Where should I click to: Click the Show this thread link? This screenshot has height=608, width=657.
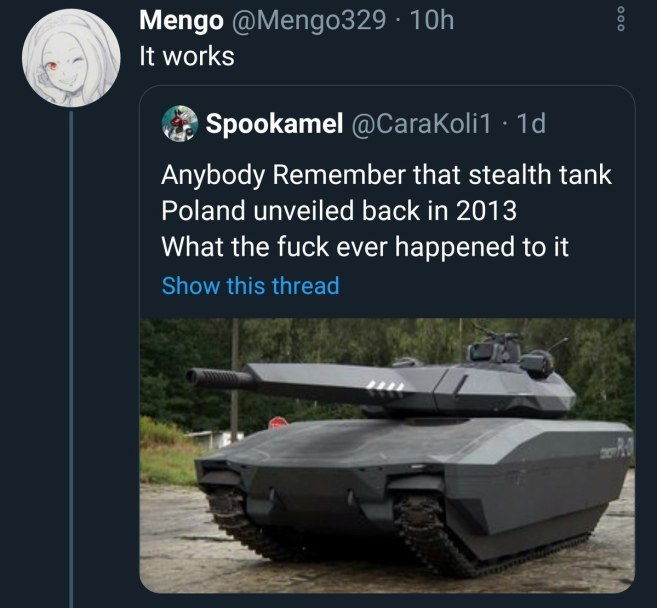pos(250,286)
